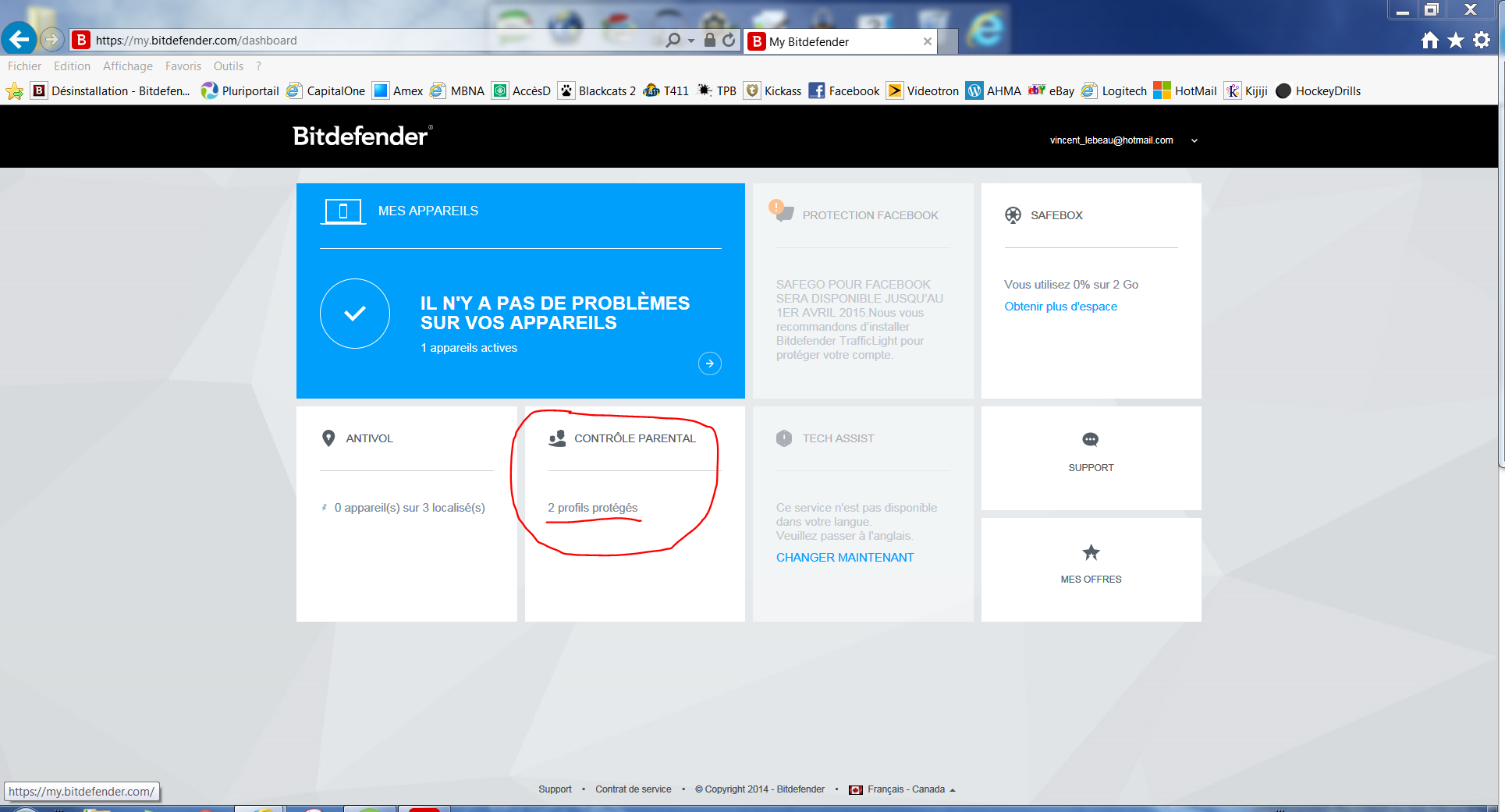
Task: Open the Affichage menu
Action: tap(128, 66)
